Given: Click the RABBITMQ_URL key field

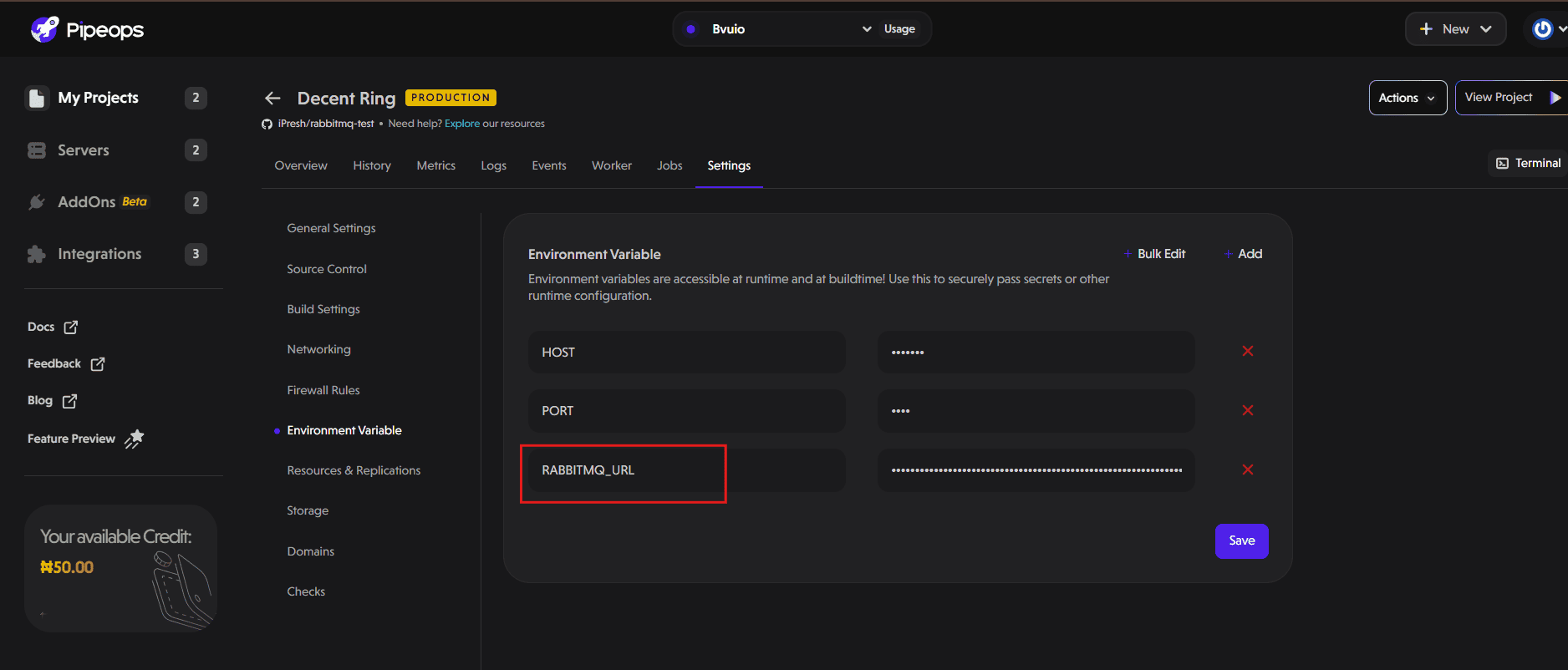Looking at the screenshot, I should tap(686, 470).
